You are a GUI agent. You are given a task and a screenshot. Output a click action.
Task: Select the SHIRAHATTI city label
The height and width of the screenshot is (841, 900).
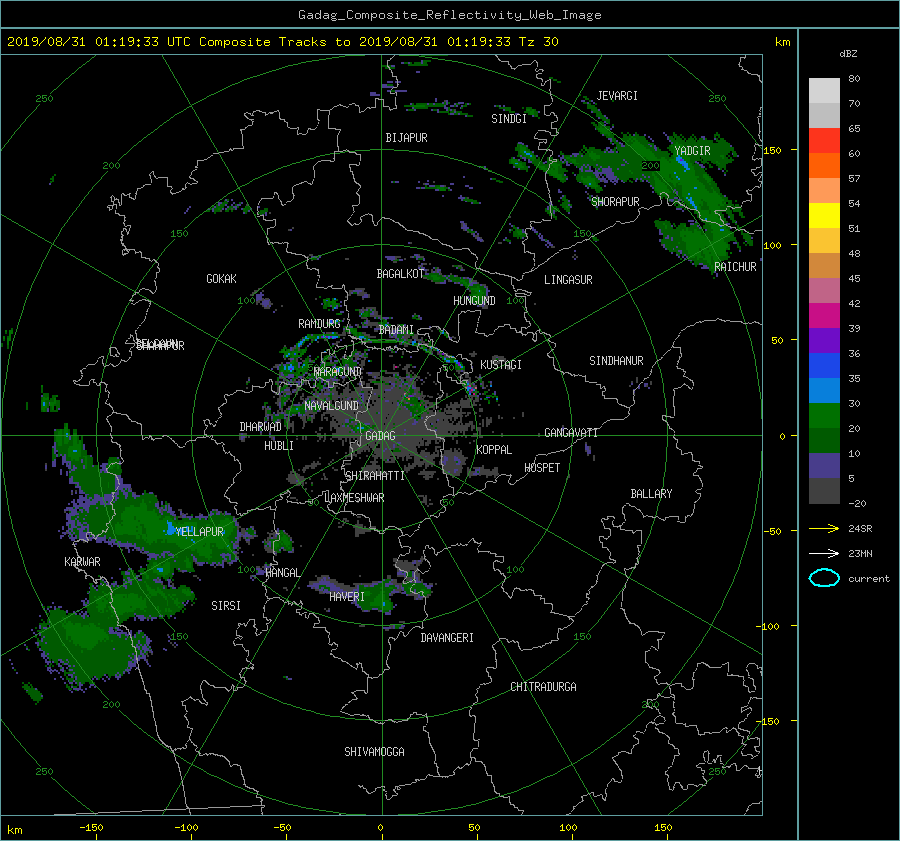[x=374, y=475]
